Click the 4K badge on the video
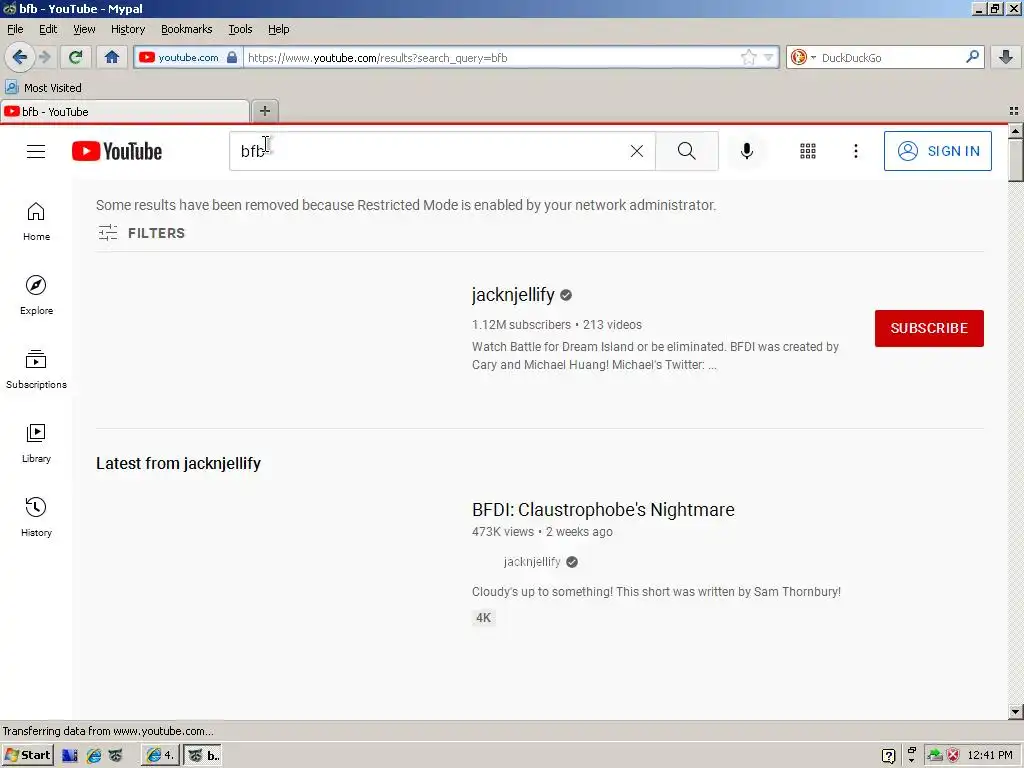 tap(483, 618)
